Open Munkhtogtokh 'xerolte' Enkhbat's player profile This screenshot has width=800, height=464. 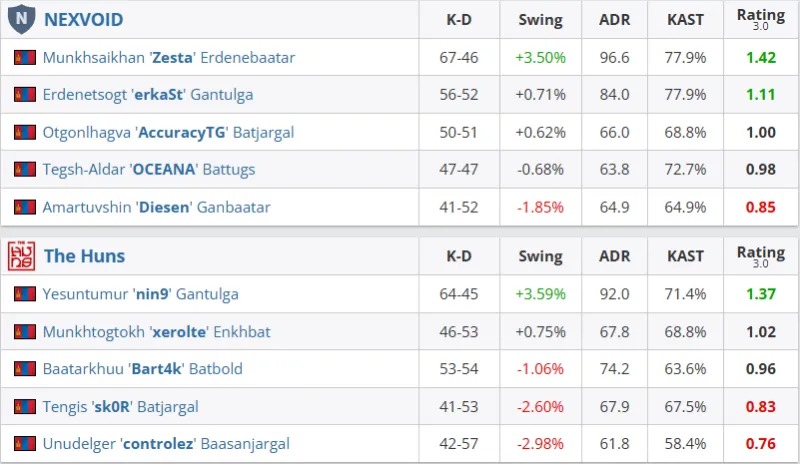pos(156,332)
